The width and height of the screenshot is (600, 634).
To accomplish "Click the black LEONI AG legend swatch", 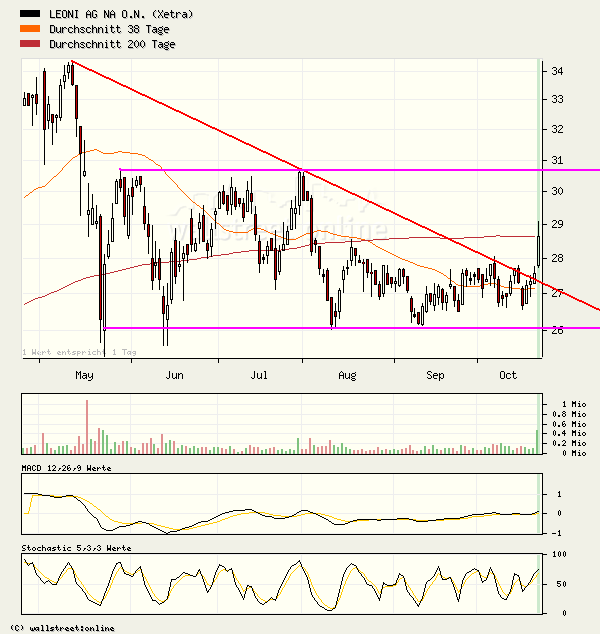I will (30, 14).
